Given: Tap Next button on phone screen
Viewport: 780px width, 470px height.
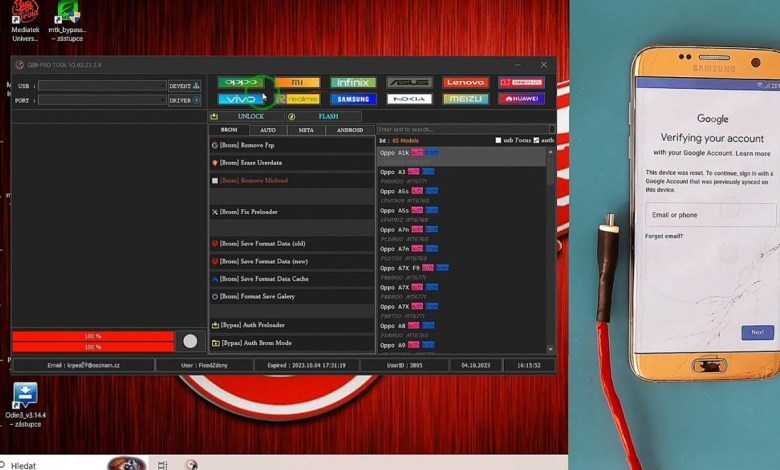Looking at the screenshot, I should click(757, 332).
